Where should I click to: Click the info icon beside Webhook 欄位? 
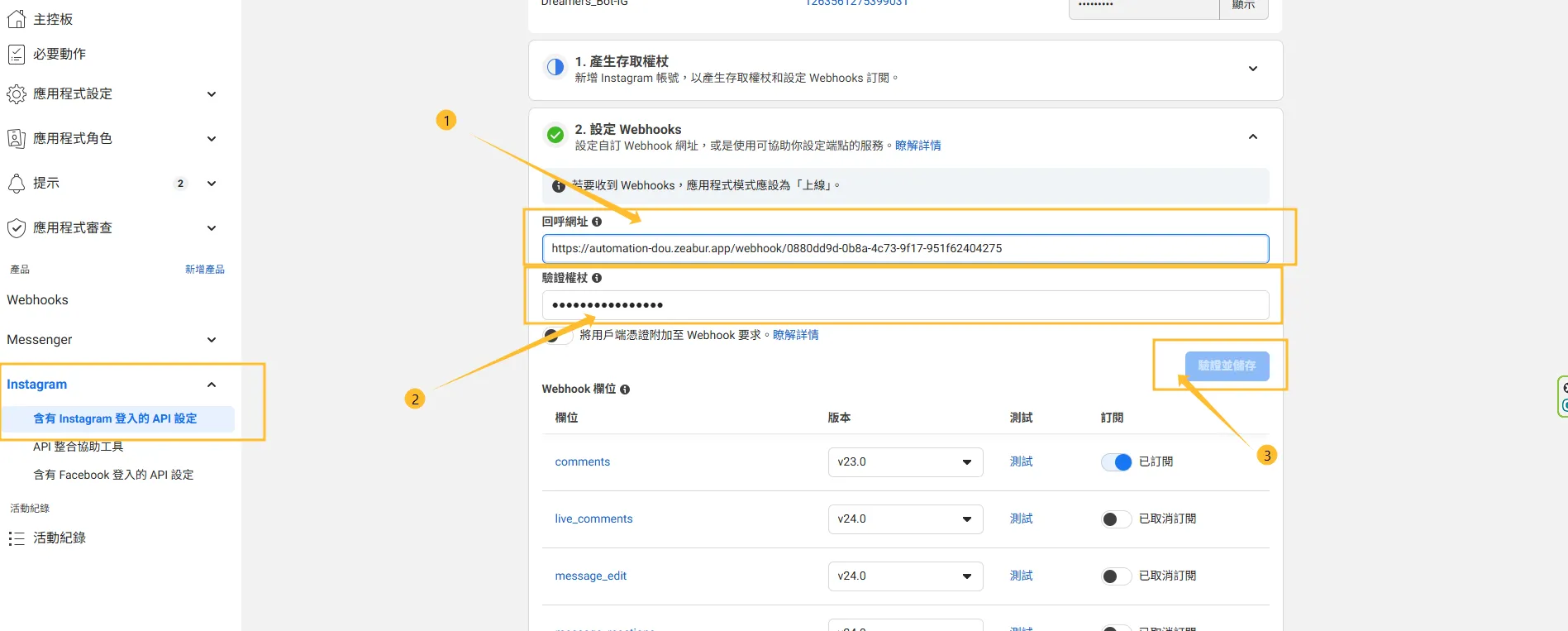click(625, 390)
